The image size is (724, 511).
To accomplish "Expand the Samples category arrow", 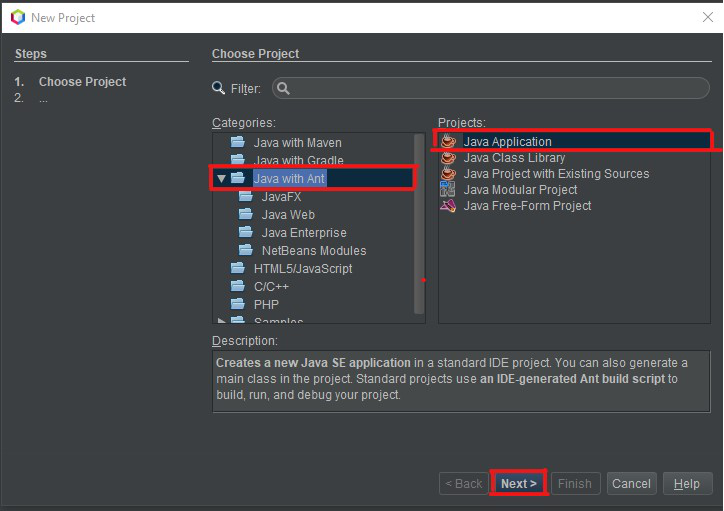I will pyautogui.click(x=222, y=320).
